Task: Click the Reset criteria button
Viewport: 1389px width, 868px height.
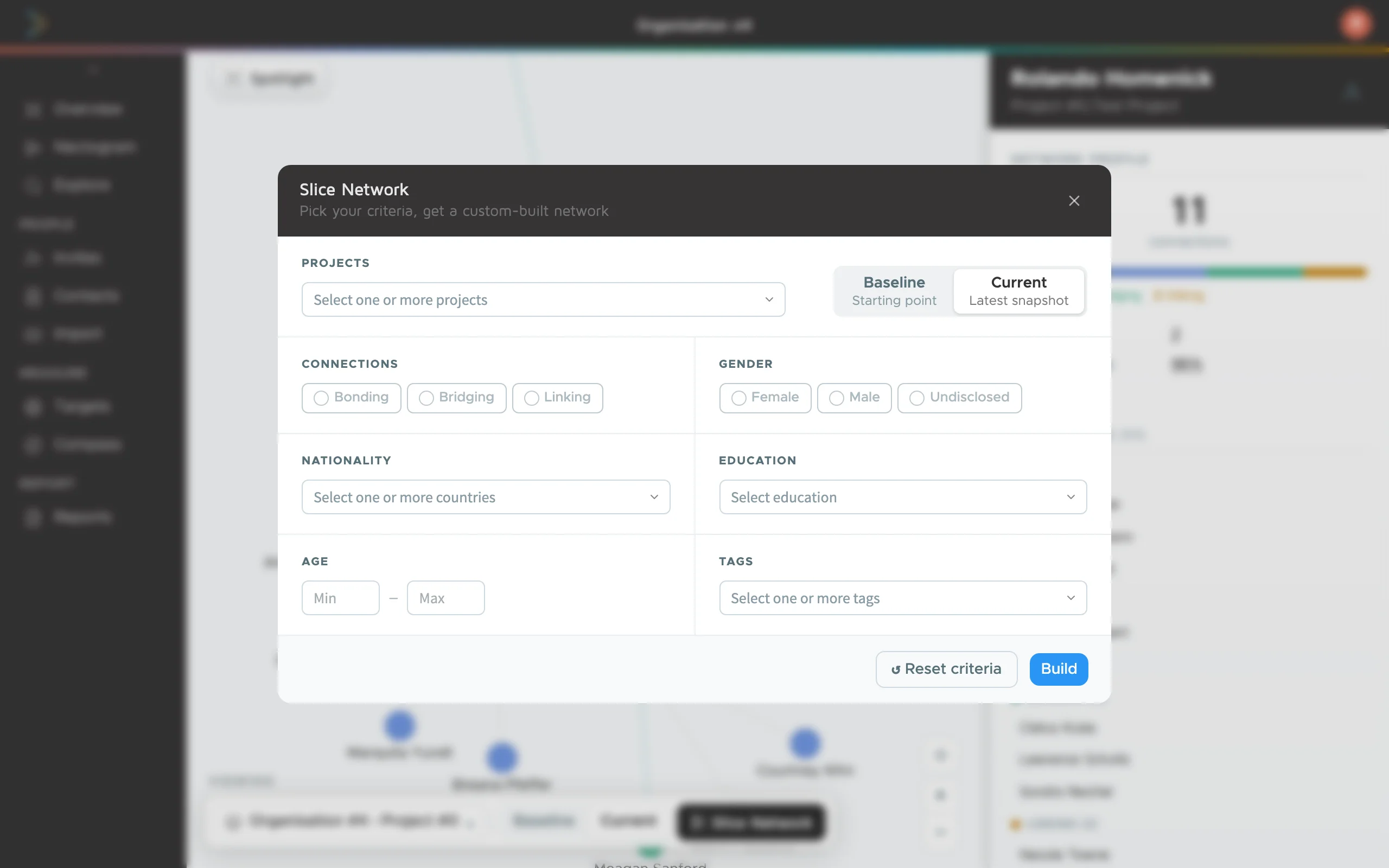Action: 946,669
